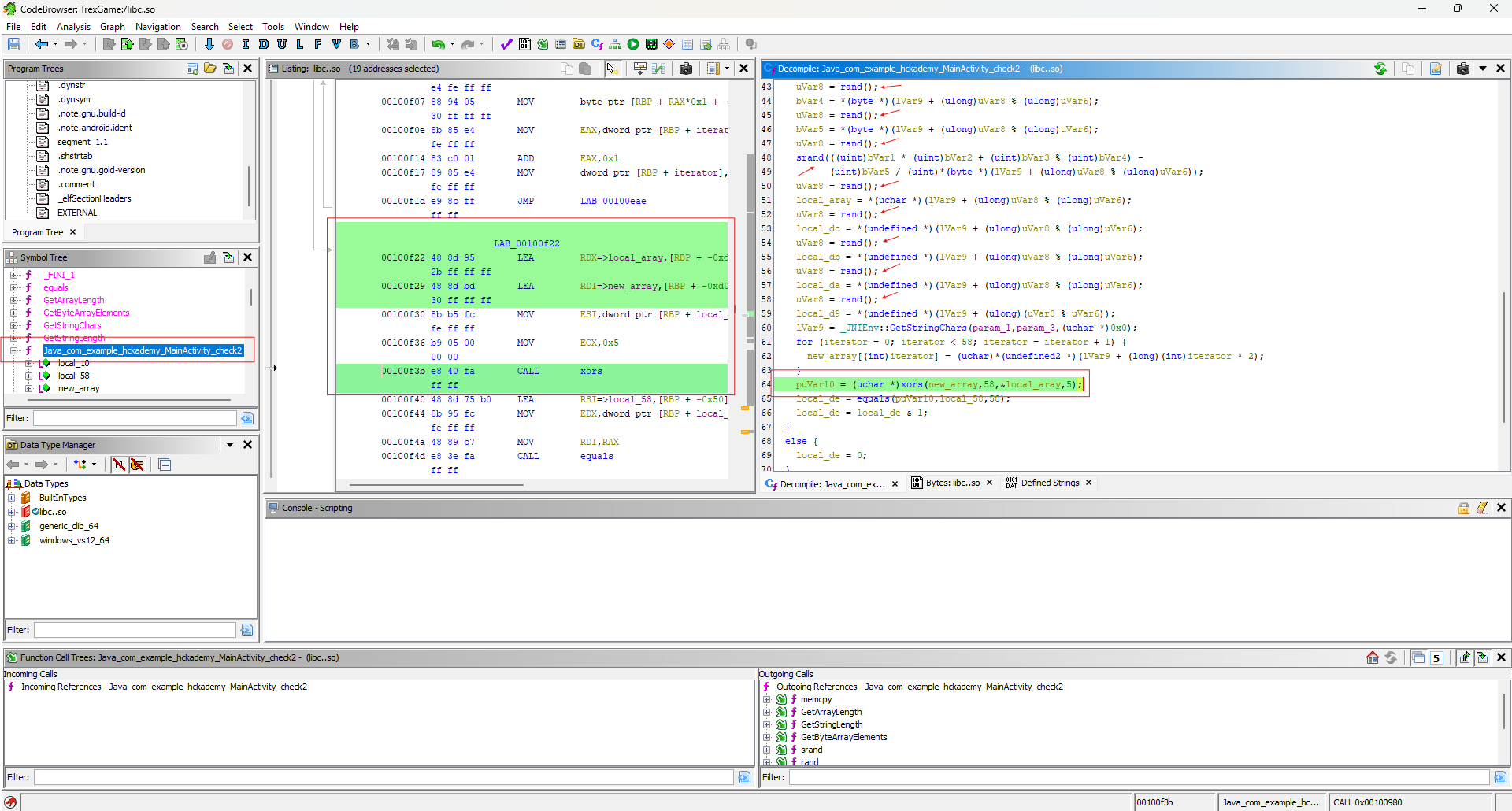Screen dimensions: 1512x811
Task: Select .shstrtab in Program Trees
Action: point(75,156)
